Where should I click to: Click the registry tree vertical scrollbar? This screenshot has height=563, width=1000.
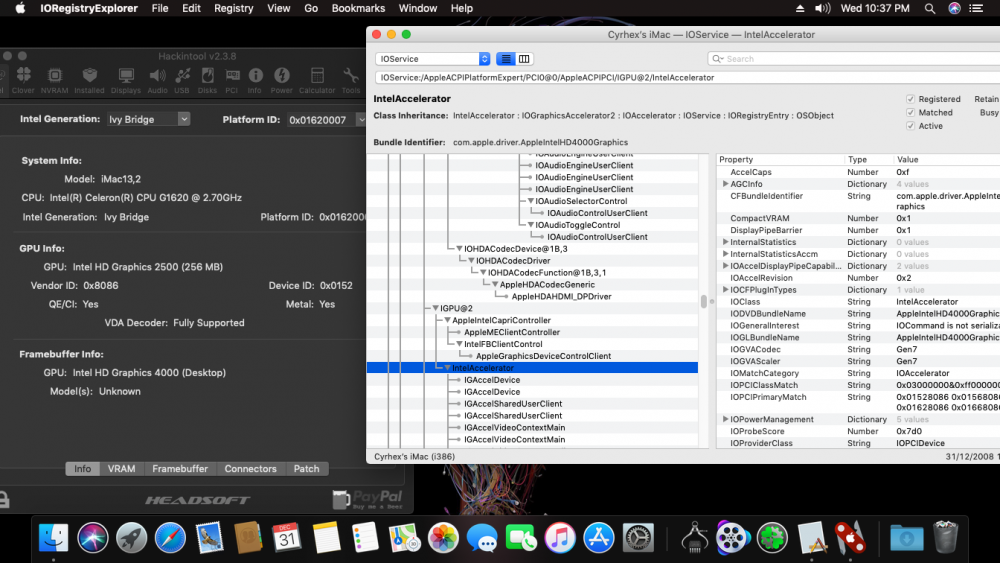(703, 301)
